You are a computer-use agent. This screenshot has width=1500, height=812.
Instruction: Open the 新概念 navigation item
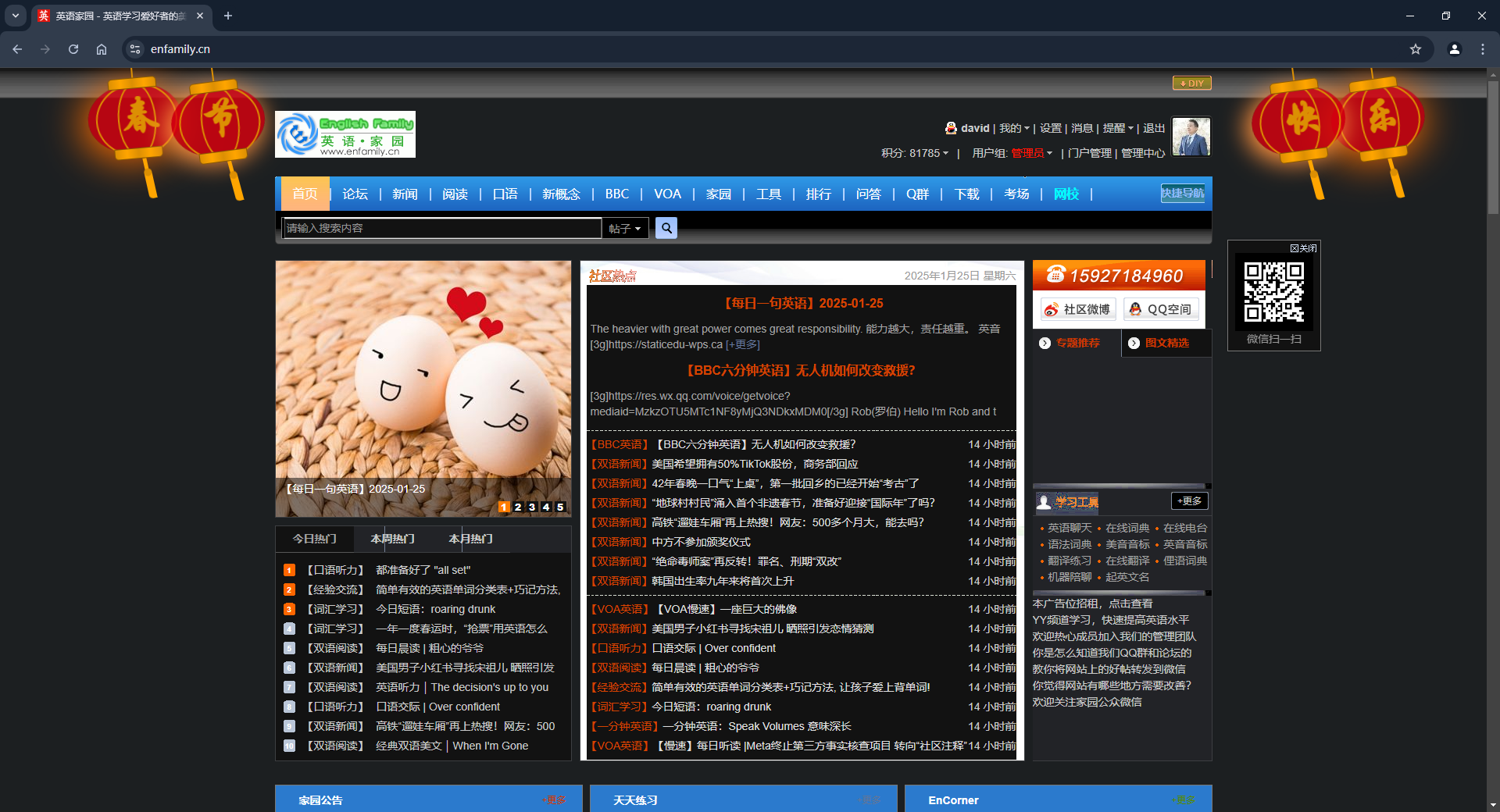point(561,194)
